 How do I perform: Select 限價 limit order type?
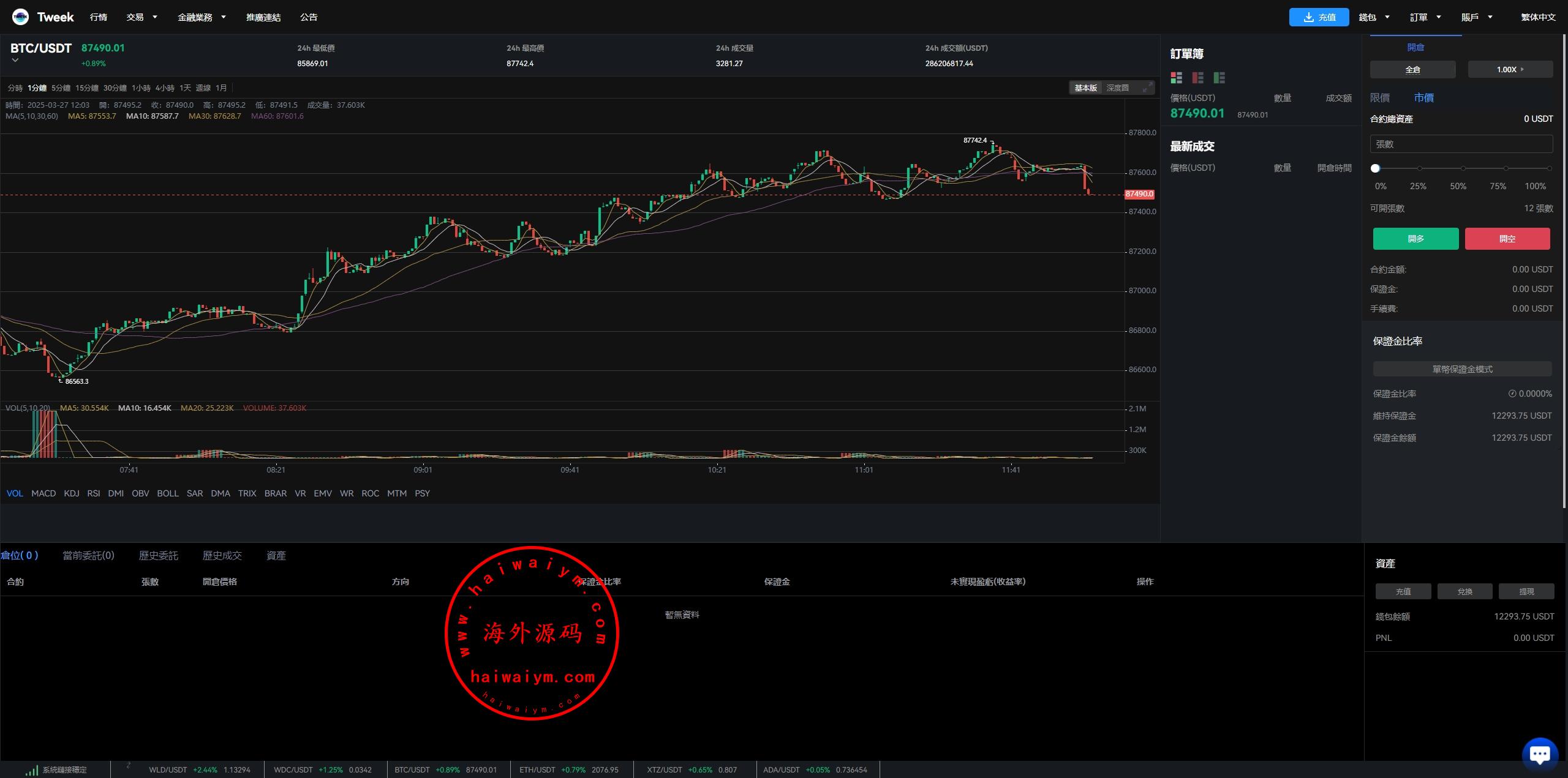pos(1380,98)
